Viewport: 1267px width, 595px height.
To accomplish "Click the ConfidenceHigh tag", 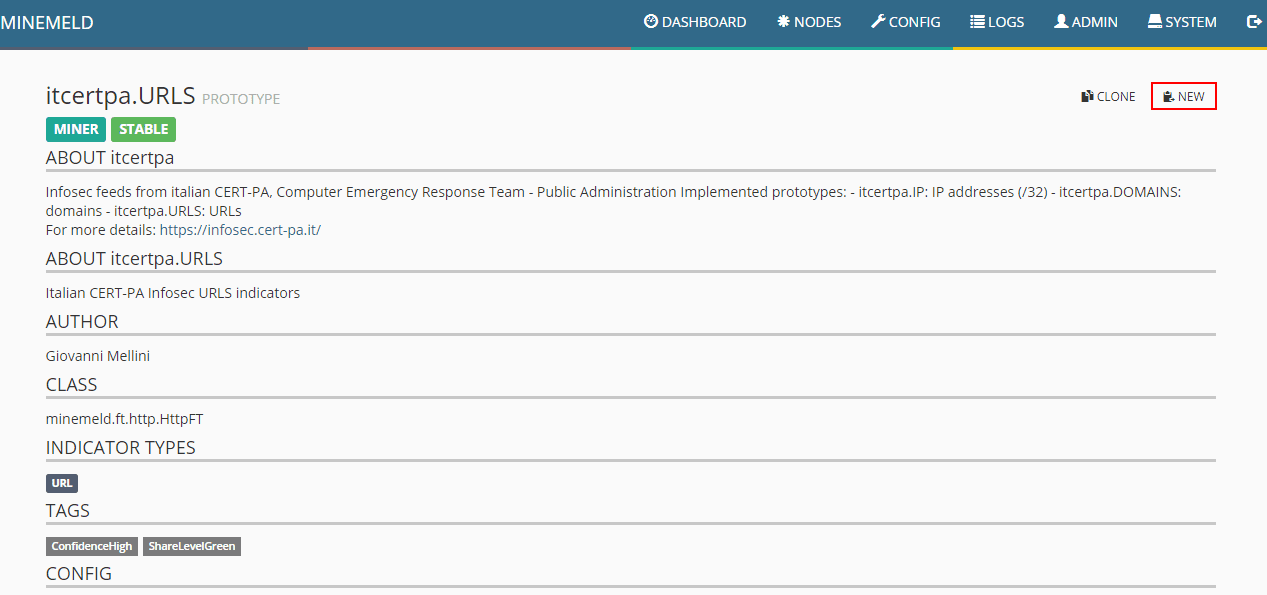I will click(x=91, y=546).
